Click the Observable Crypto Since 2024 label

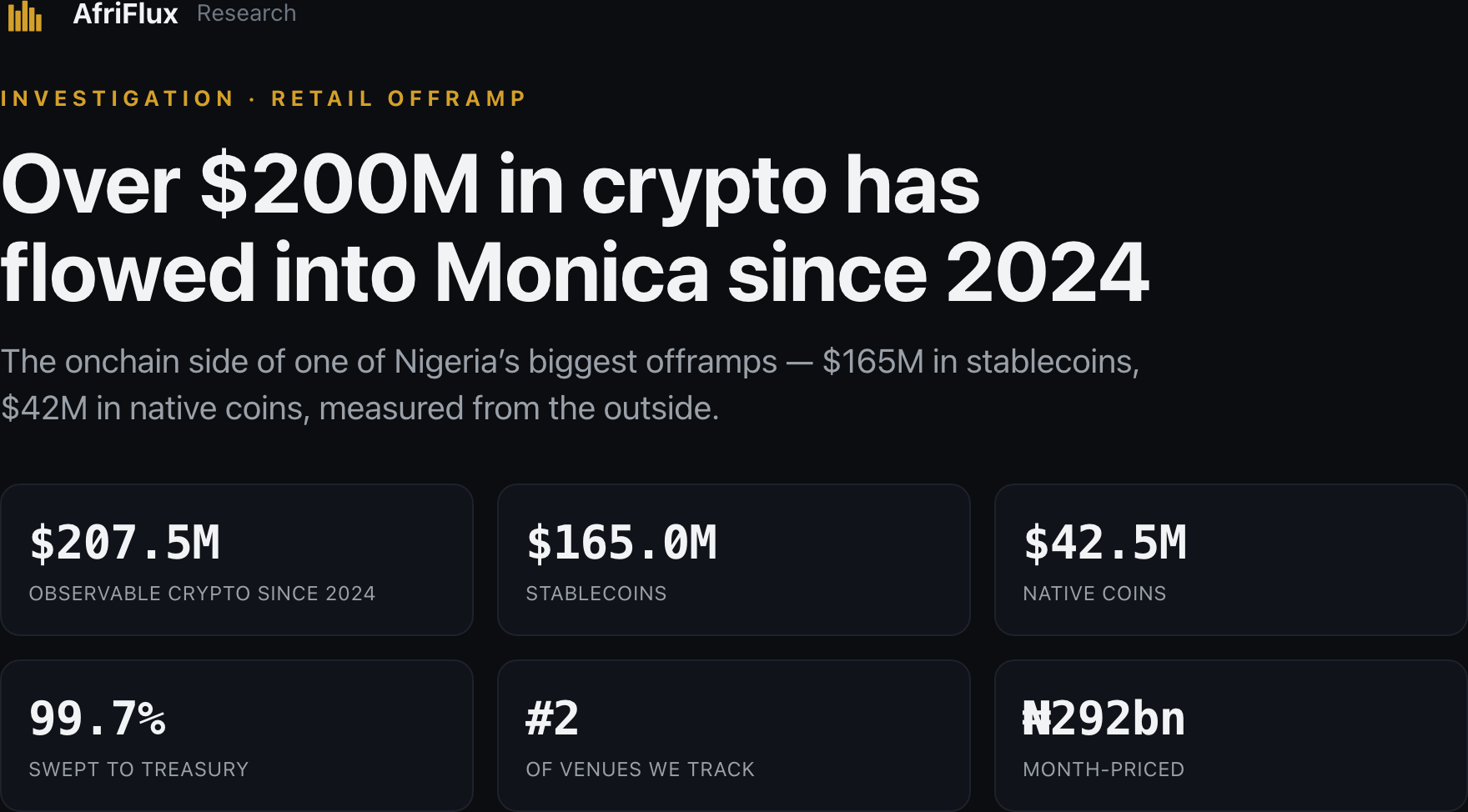(x=202, y=594)
